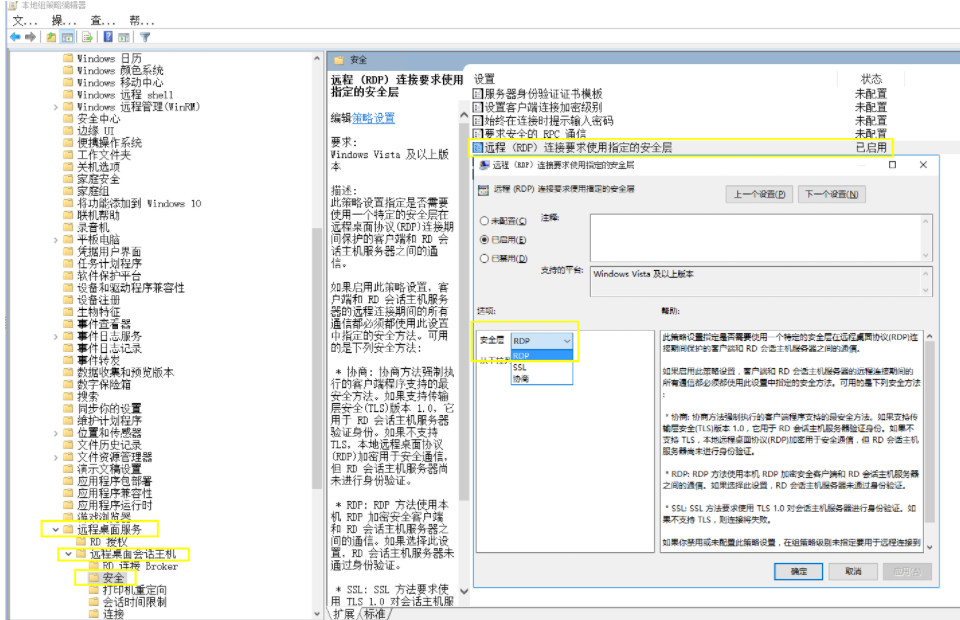The image size is (960, 620).
Task: Click the filter funnel toolbar icon
Action: click(x=145, y=37)
